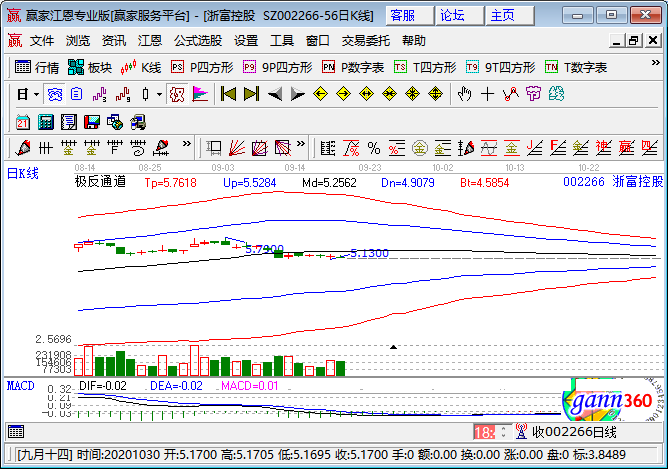Open the P数字表 tool
Image resolution: width=668 pixels, height=469 pixels.
tap(353, 67)
